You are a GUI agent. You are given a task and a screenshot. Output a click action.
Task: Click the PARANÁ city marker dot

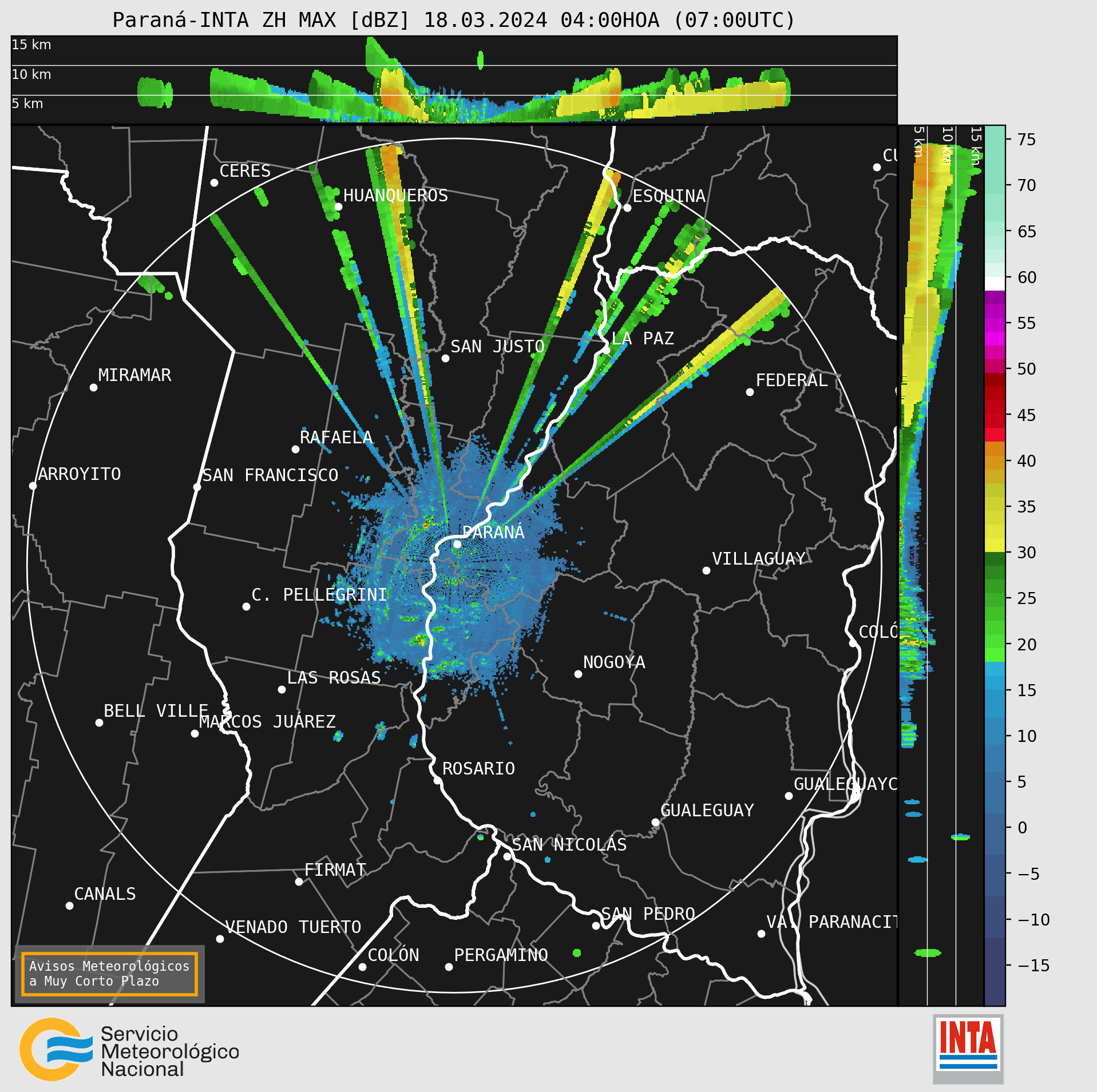[x=457, y=544]
